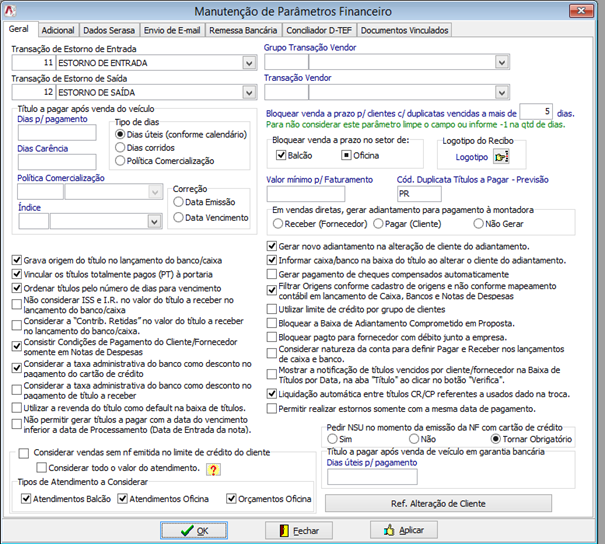Uncheck Grava origem do título checkbox

pyautogui.click(x=17, y=260)
